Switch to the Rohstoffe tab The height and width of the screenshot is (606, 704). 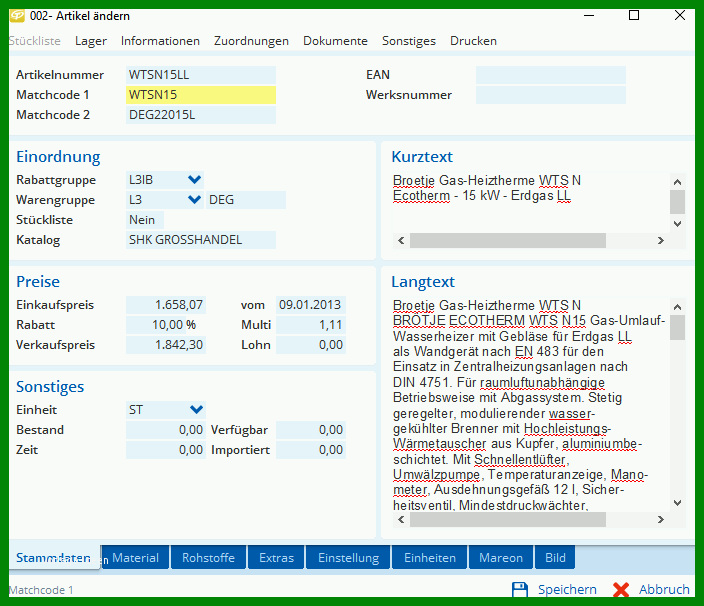pyautogui.click(x=208, y=558)
